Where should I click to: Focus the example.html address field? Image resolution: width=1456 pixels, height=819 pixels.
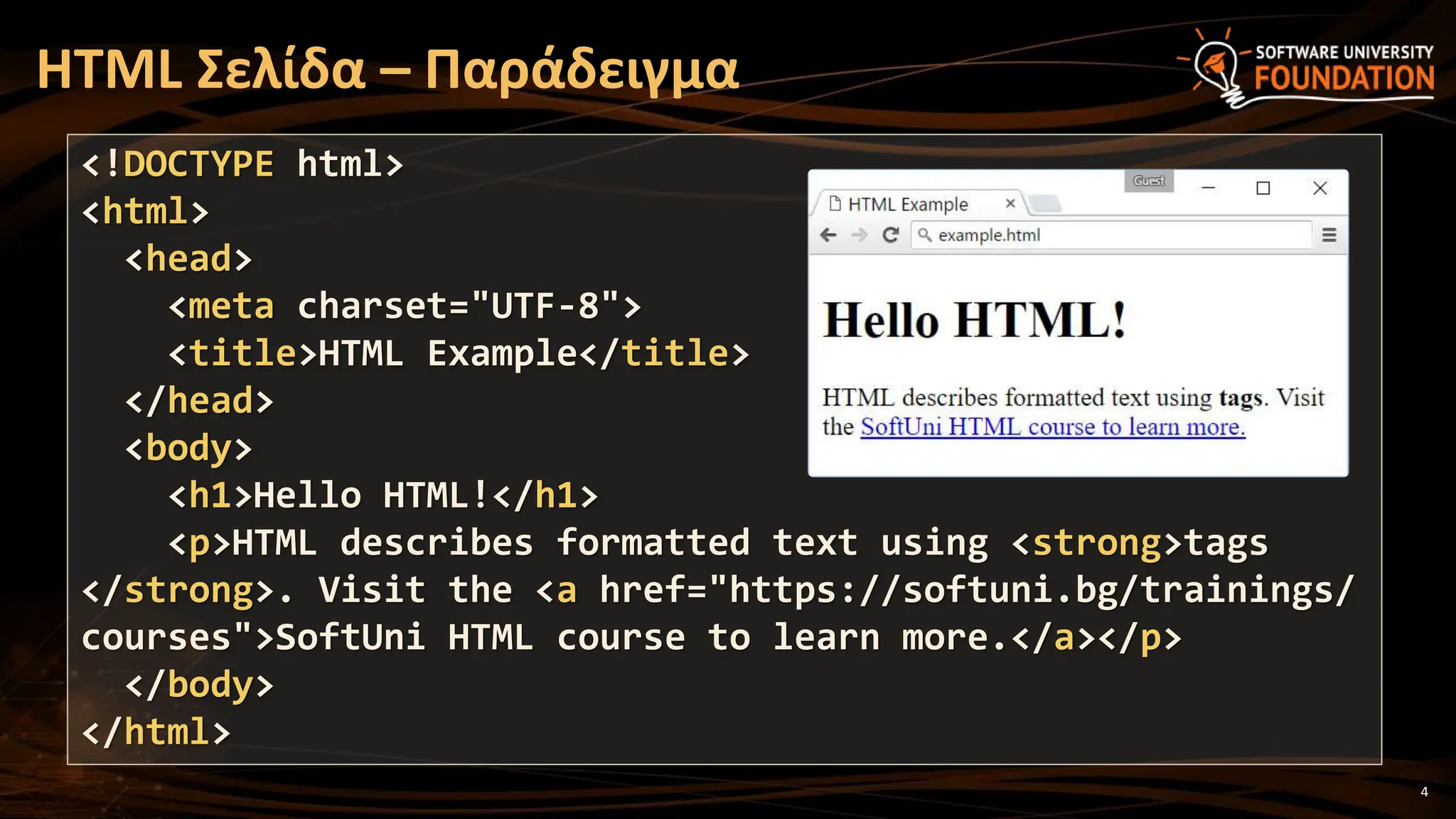click(x=1111, y=235)
